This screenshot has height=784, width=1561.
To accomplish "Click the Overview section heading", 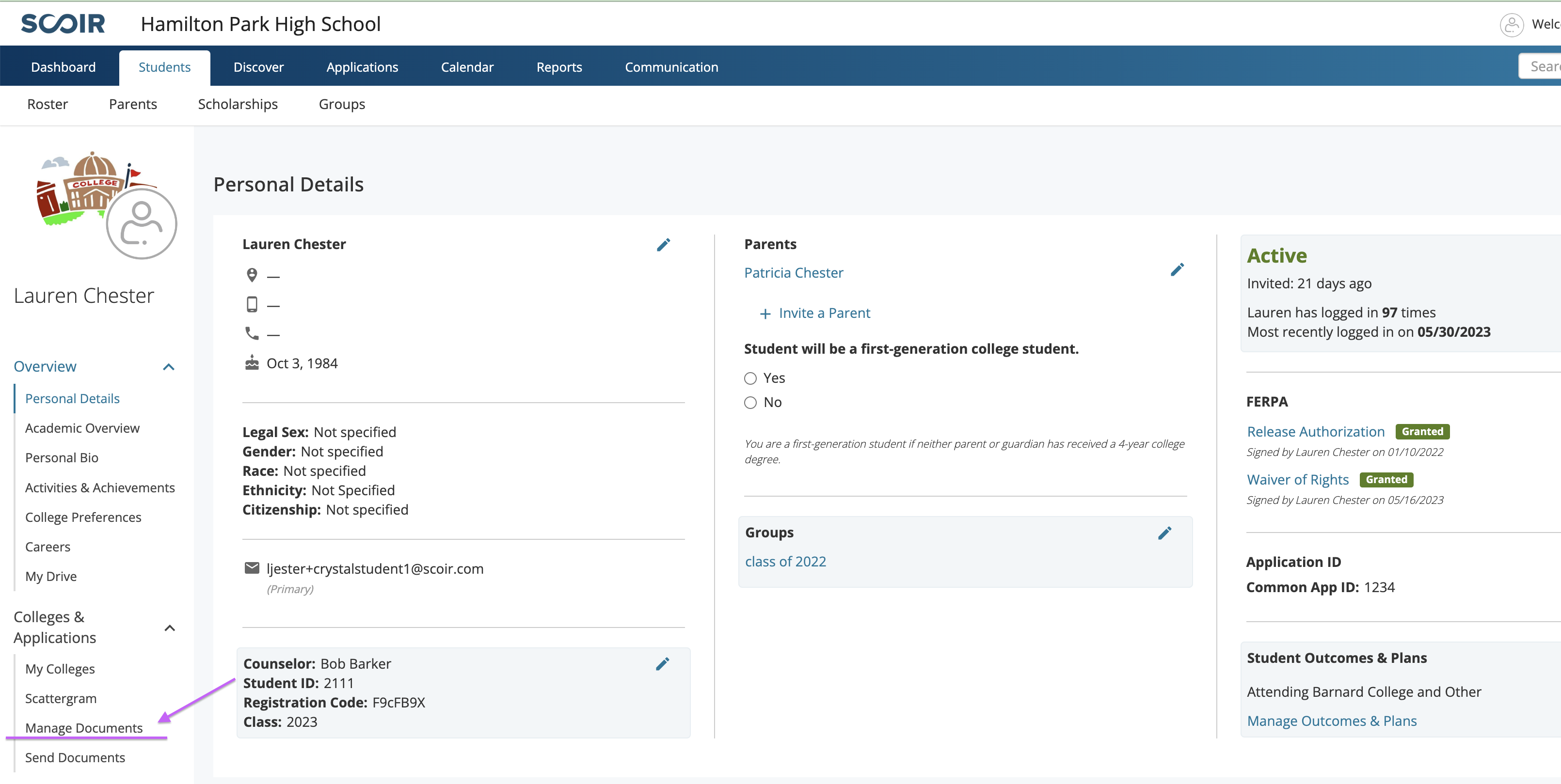I will 45,367.
